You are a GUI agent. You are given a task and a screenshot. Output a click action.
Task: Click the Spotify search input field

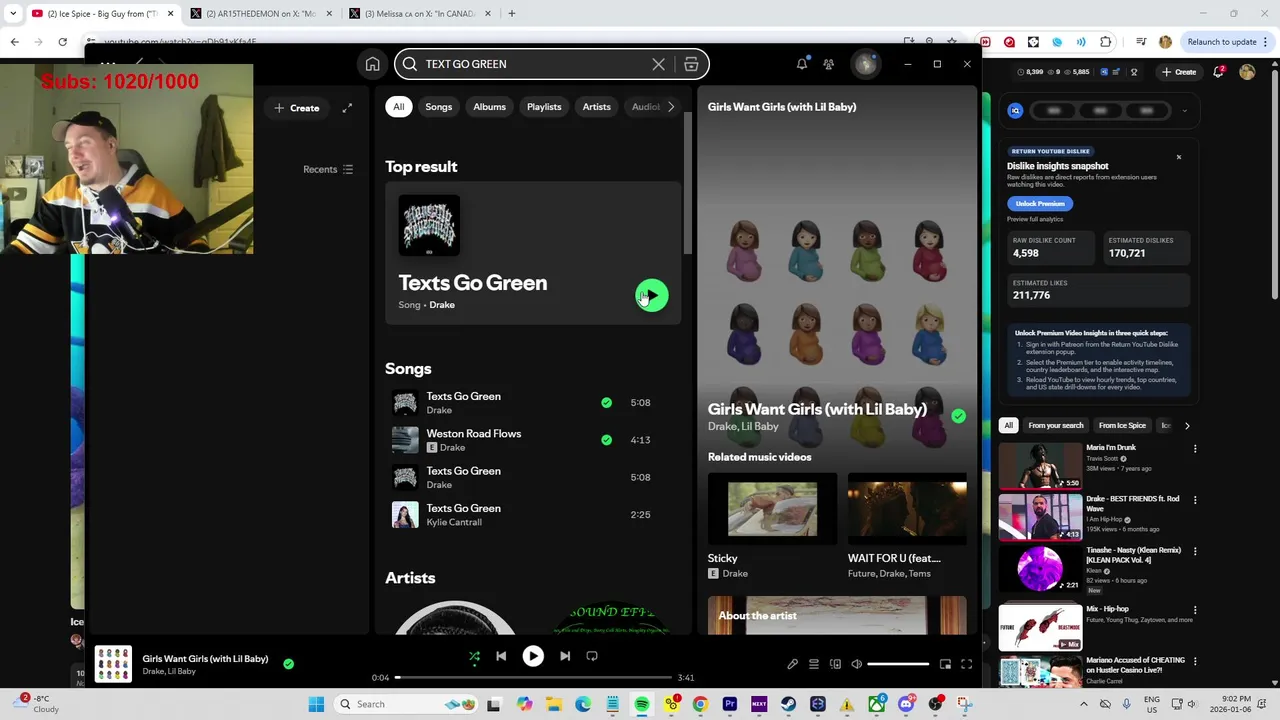point(534,64)
